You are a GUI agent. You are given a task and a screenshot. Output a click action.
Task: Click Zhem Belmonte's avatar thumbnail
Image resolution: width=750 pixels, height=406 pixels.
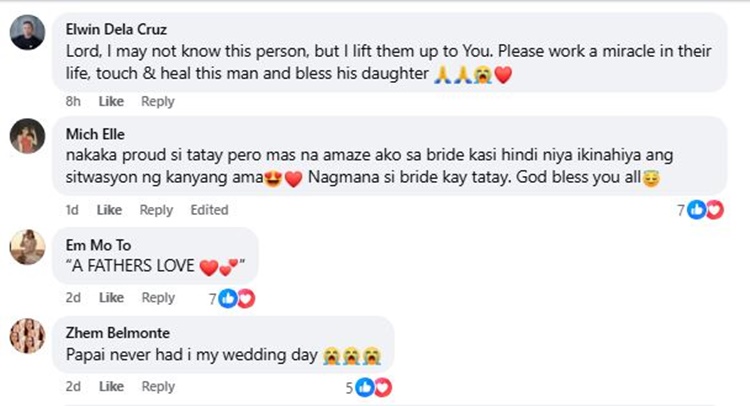pyautogui.click(x=26, y=335)
